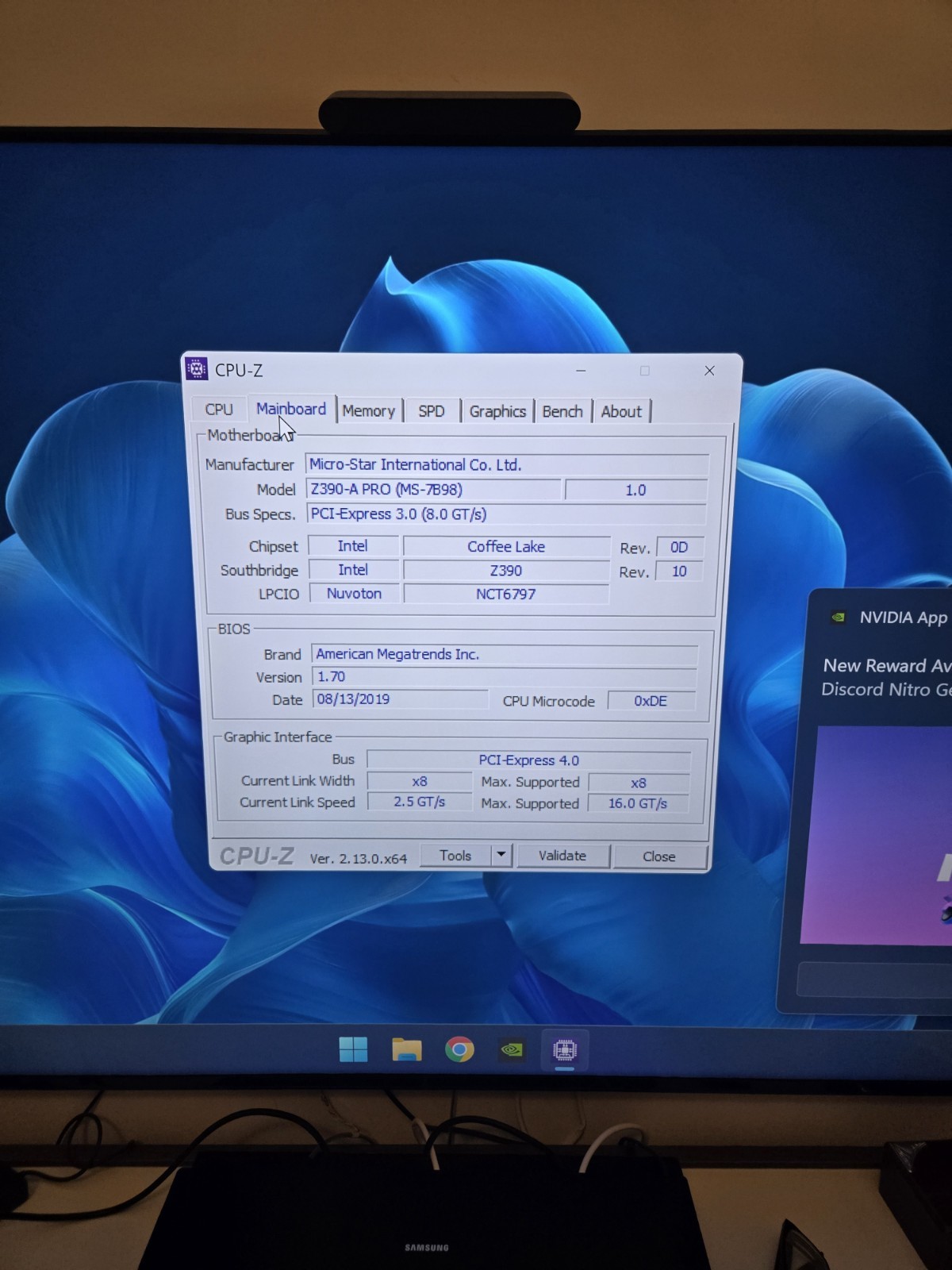Click the LPCIO model 'NCT6797'
Viewport: 952px width, 1270px height.
coord(506,595)
